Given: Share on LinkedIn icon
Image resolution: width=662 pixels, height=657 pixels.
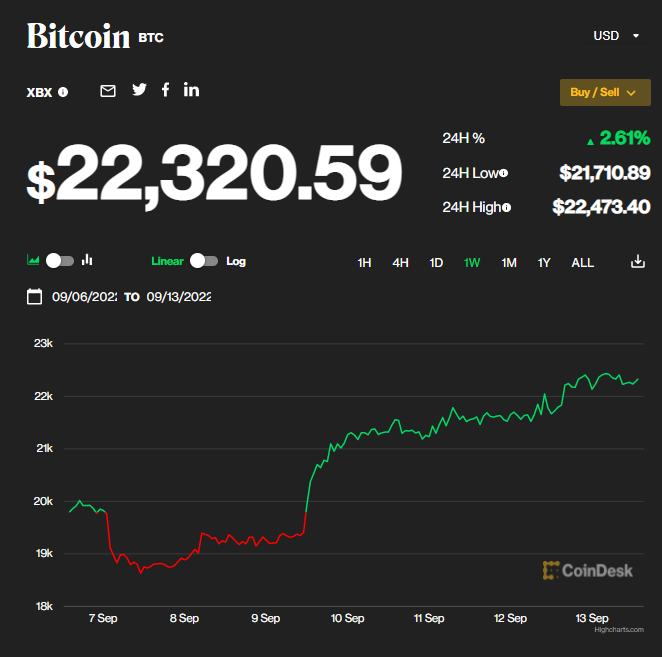Looking at the screenshot, I should 191,90.
